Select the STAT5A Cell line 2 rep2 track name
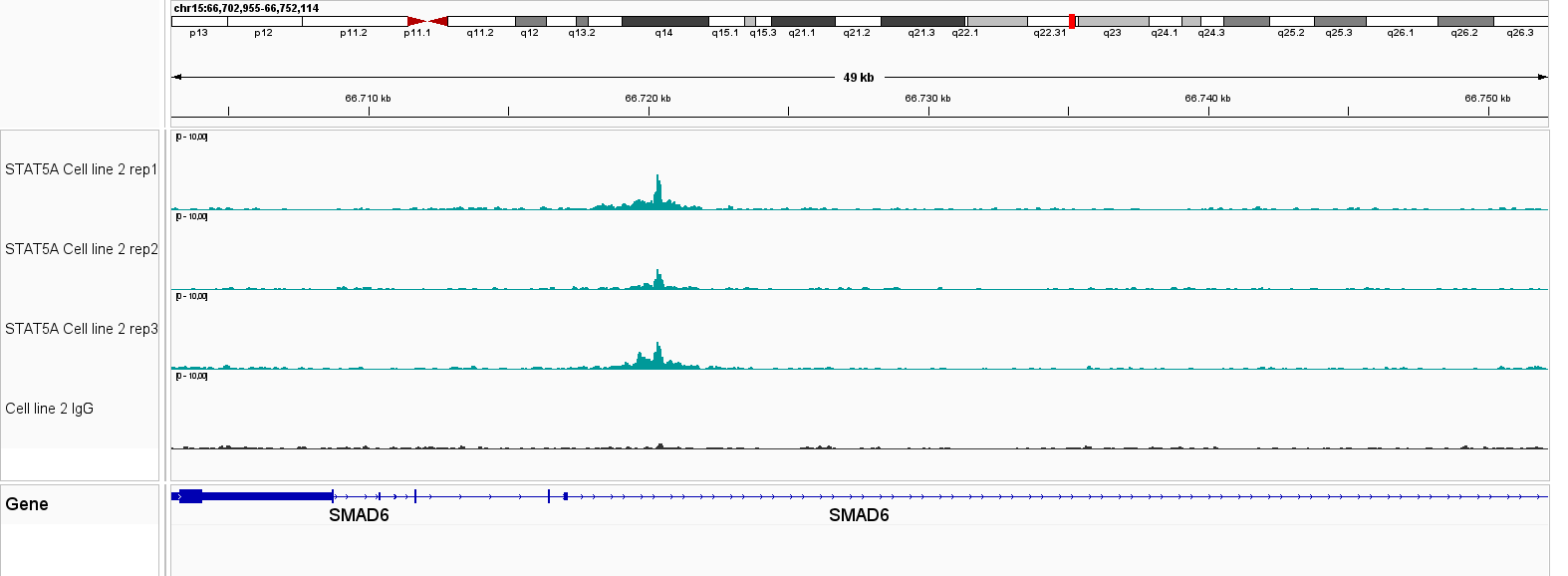Image resolution: width=1568 pixels, height=576 pixels. coord(81,249)
